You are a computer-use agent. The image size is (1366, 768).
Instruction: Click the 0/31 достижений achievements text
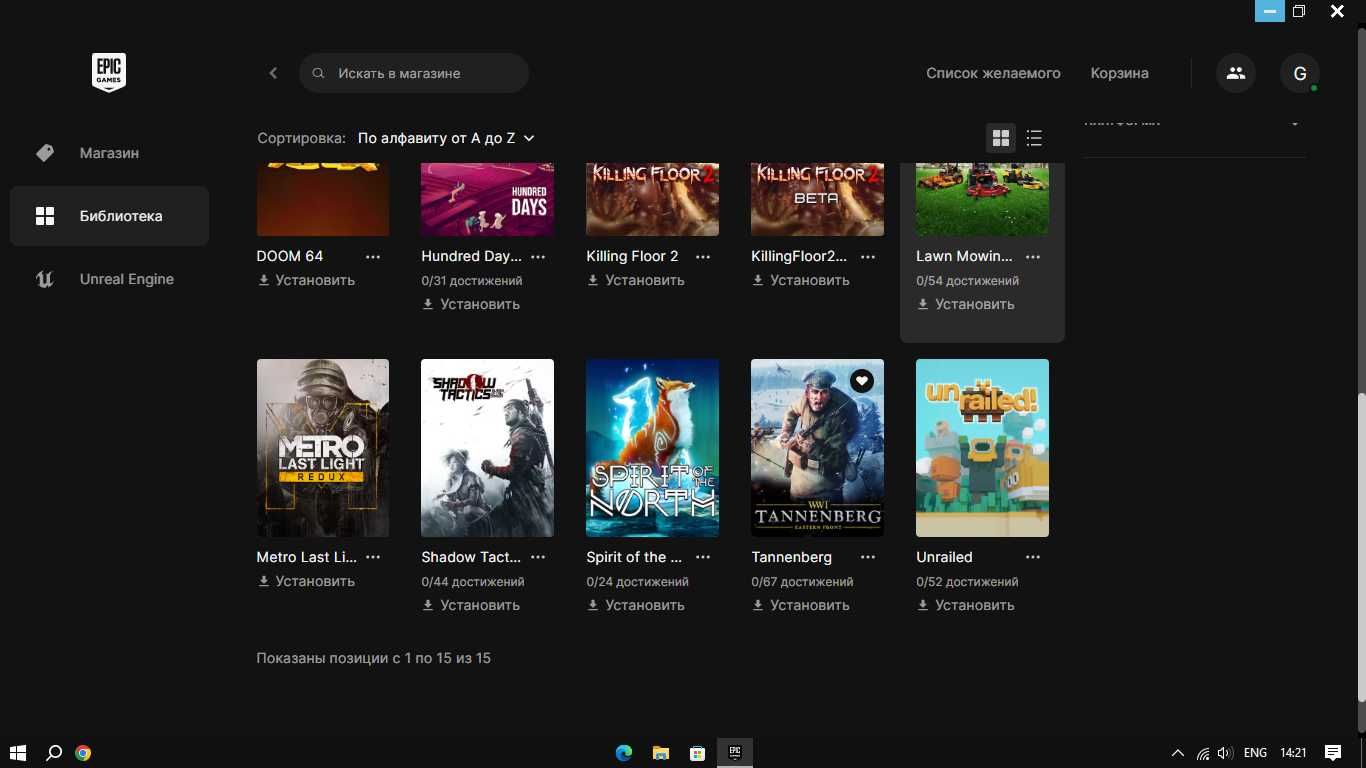click(x=472, y=281)
